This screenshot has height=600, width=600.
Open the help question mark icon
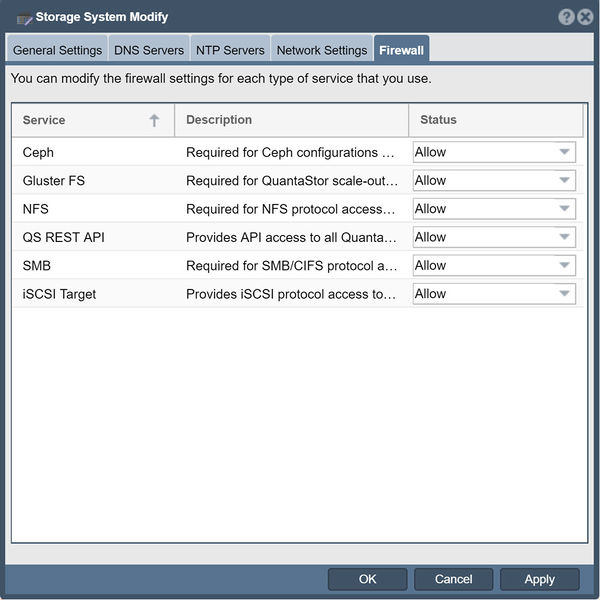[x=566, y=17]
